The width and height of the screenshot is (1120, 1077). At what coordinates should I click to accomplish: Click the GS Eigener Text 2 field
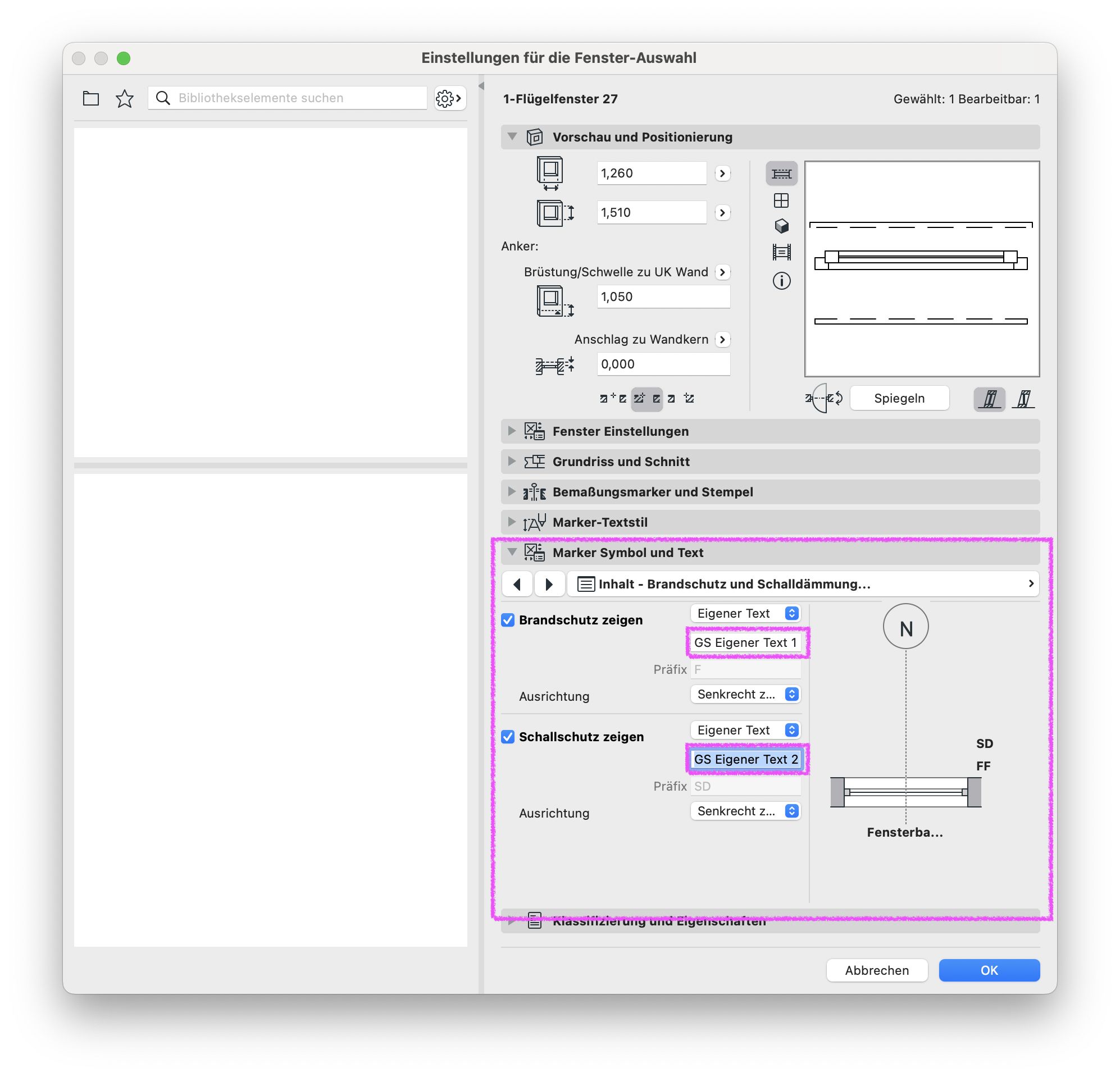click(x=745, y=759)
